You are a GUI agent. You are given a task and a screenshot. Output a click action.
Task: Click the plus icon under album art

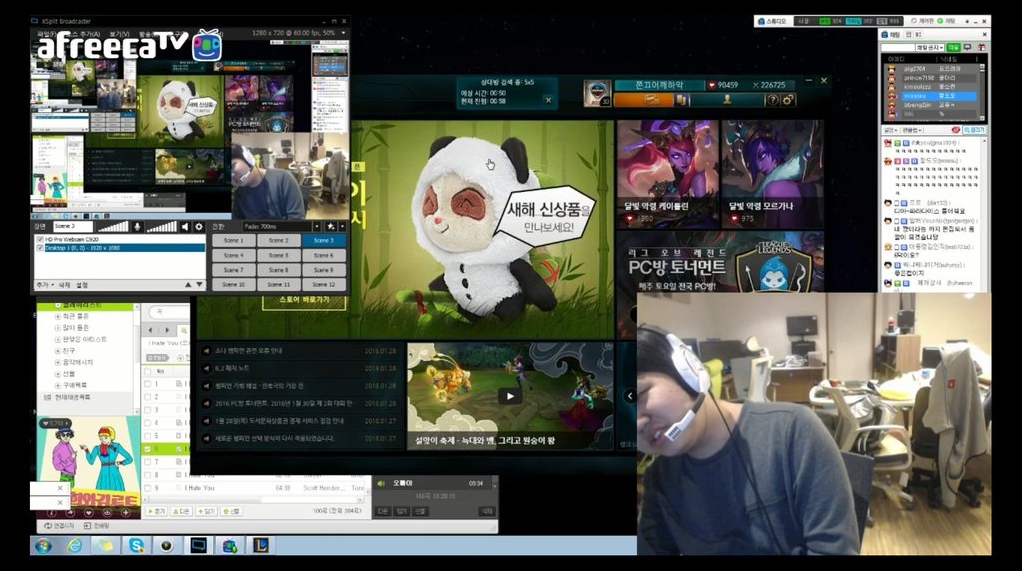126,513
